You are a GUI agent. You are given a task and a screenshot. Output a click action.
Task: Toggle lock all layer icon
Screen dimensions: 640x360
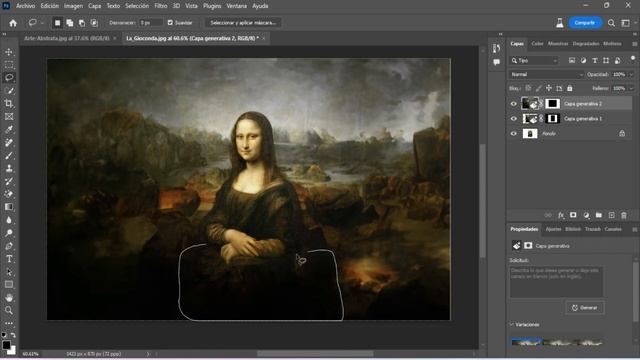[570, 88]
